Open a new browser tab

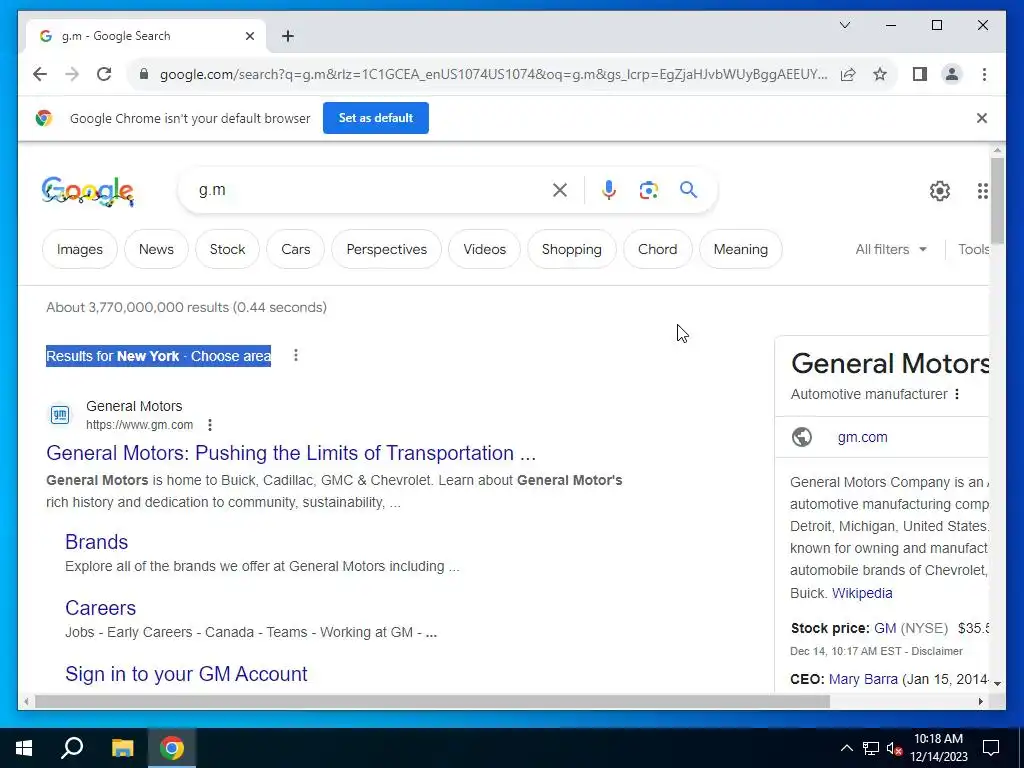[x=288, y=36]
